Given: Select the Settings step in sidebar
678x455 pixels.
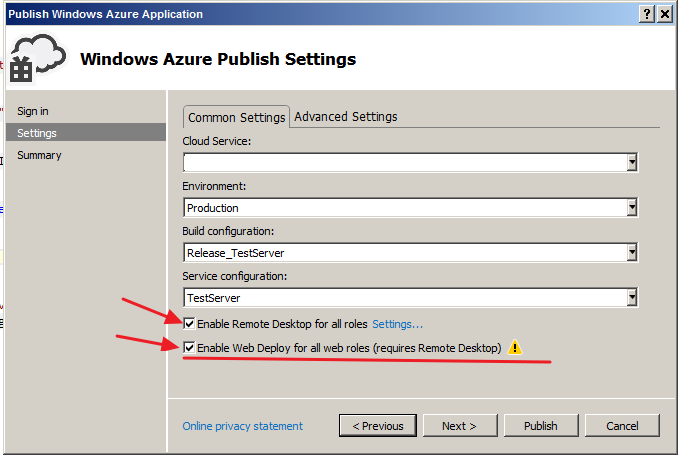Looking at the screenshot, I should coord(37,133).
